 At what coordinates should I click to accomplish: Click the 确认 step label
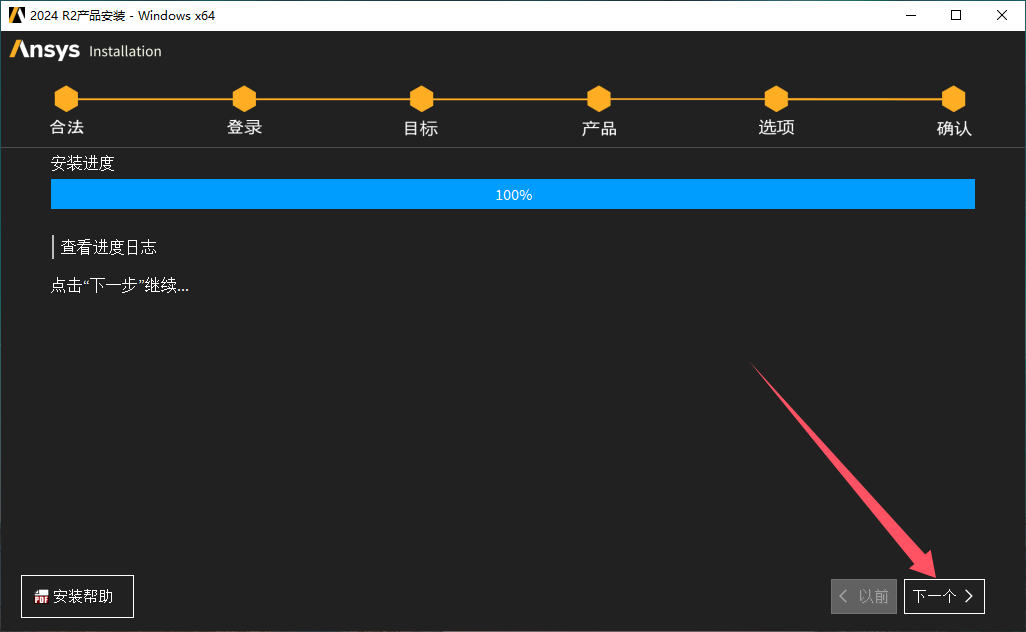953,128
